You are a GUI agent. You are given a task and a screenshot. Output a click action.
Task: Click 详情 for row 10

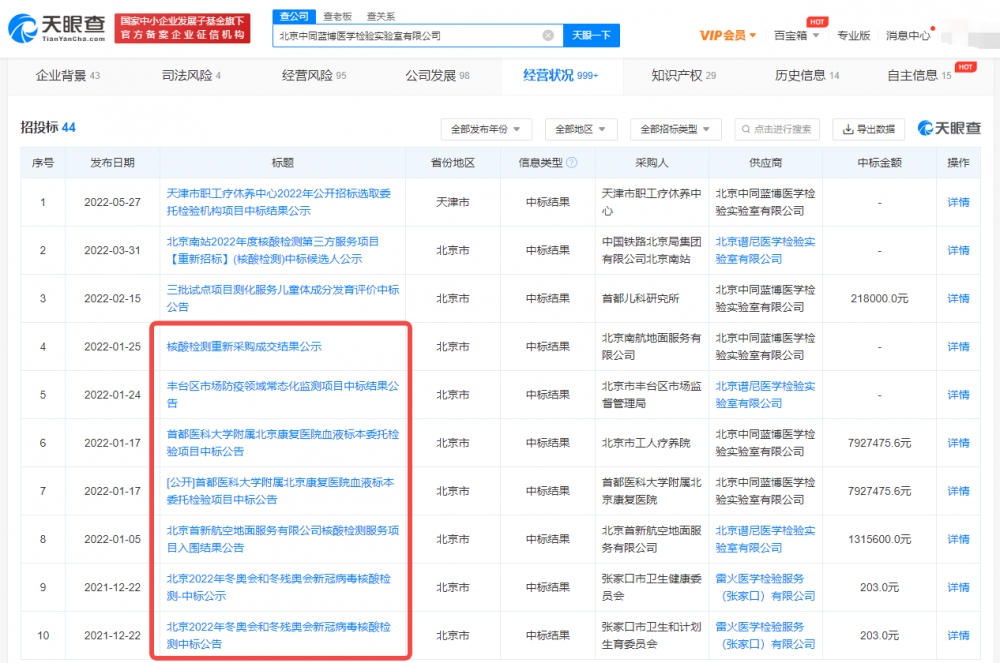[958, 636]
